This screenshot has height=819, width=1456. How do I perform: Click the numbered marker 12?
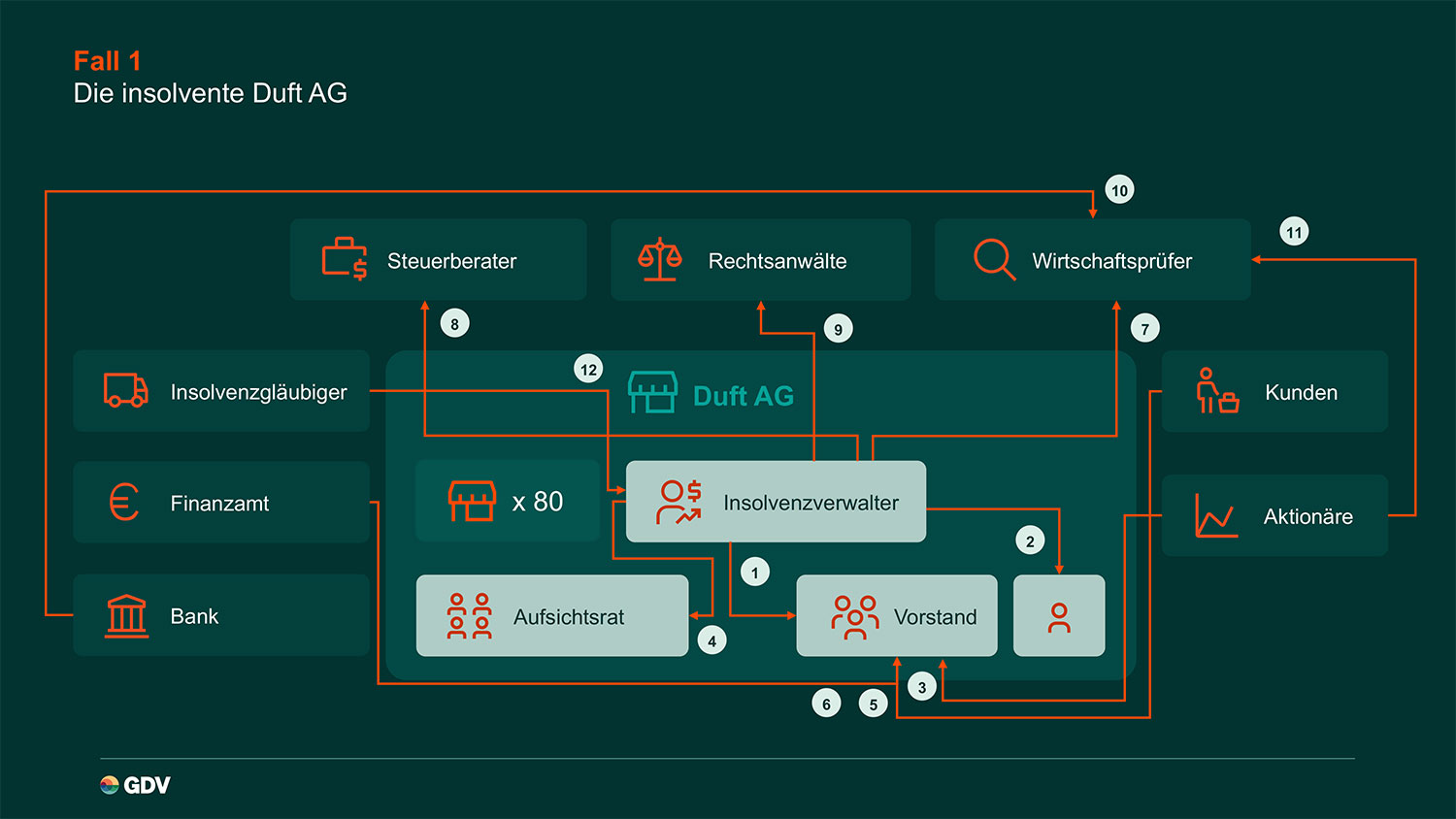click(x=588, y=370)
